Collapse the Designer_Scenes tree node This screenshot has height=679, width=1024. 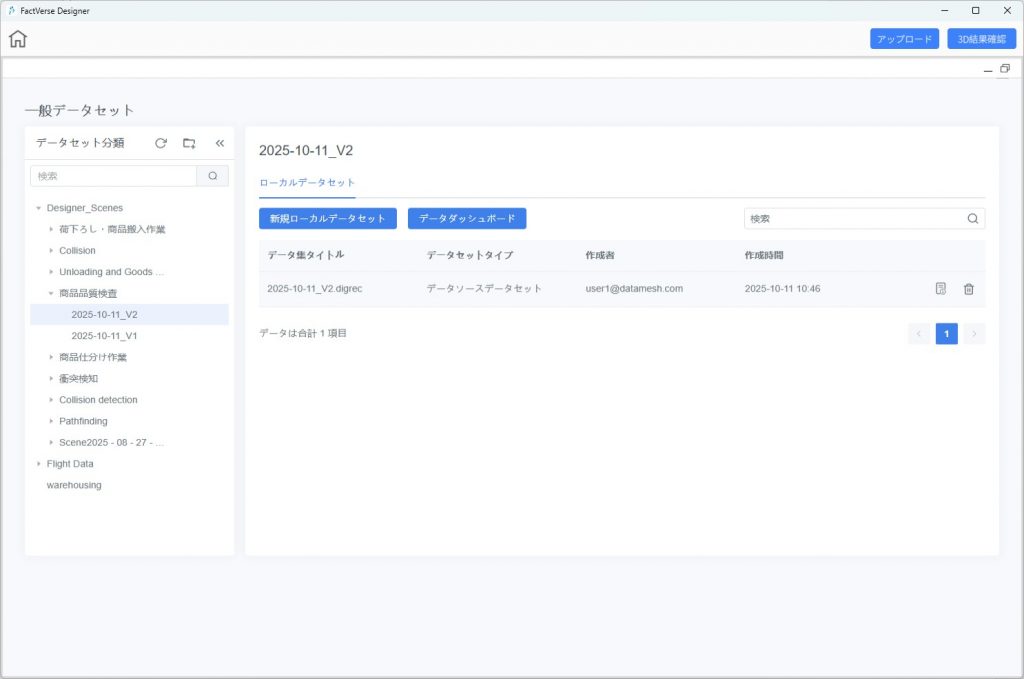click(x=39, y=208)
